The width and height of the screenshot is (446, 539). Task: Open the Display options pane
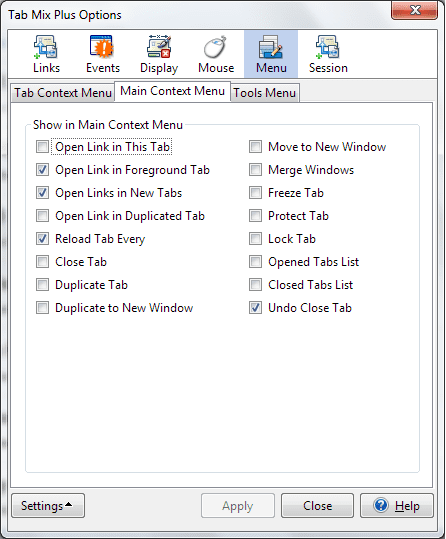159,54
